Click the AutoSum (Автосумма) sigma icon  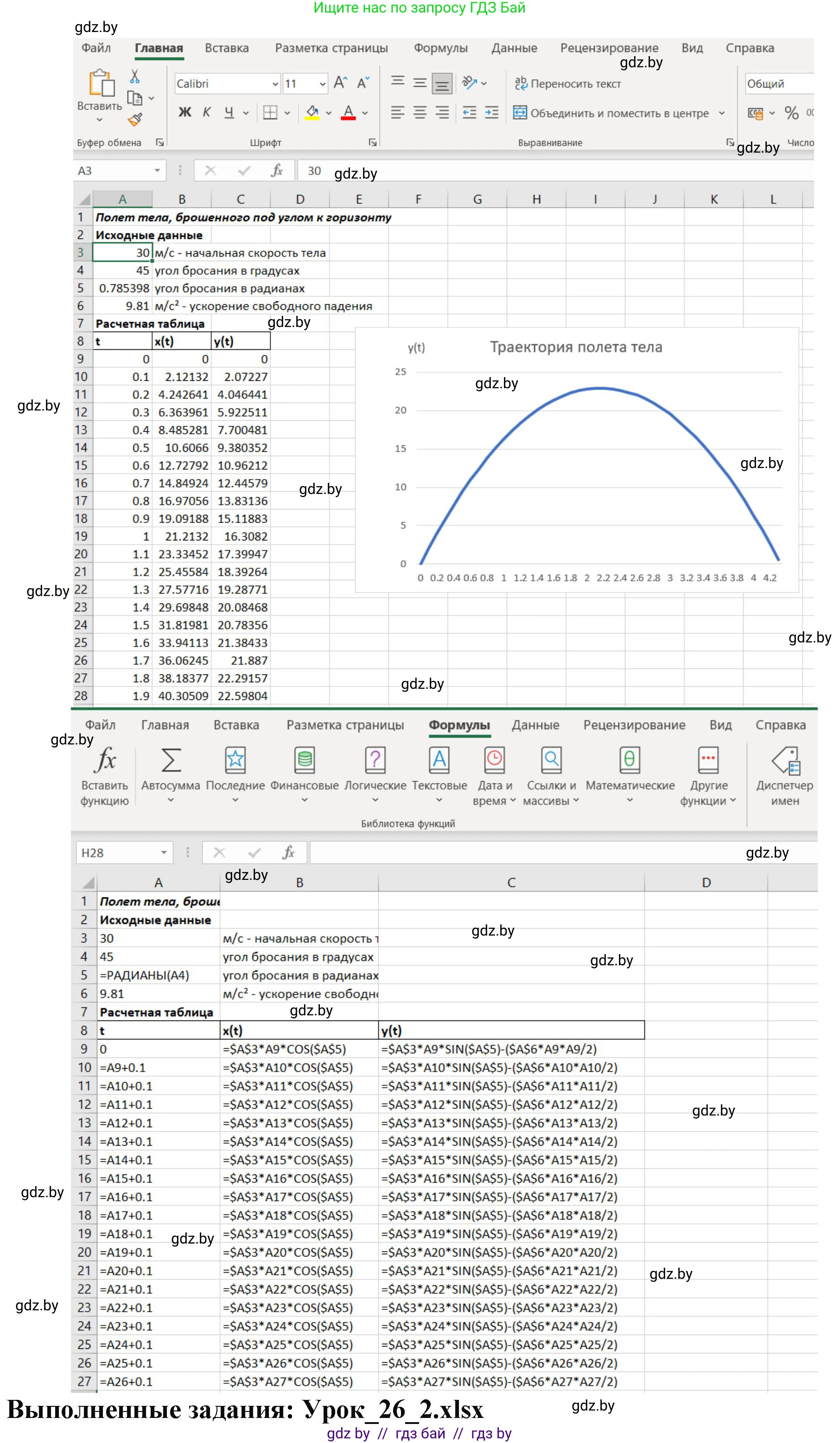pos(171,760)
